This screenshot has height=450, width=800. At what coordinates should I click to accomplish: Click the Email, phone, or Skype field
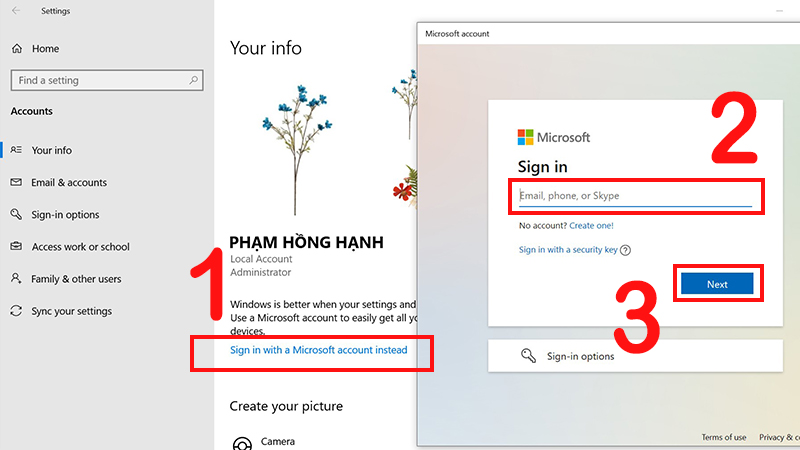[x=635, y=196]
